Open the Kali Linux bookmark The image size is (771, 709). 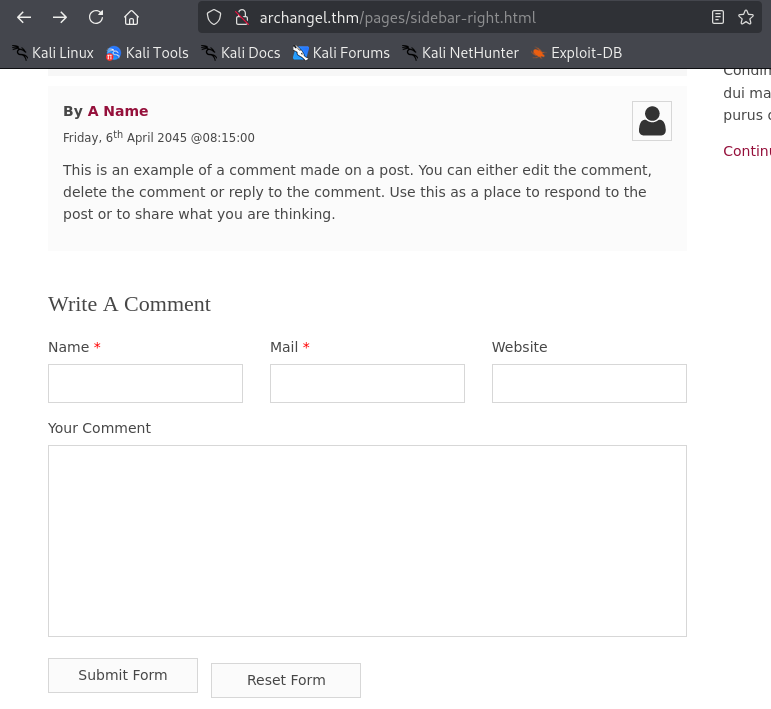(x=53, y=53)
